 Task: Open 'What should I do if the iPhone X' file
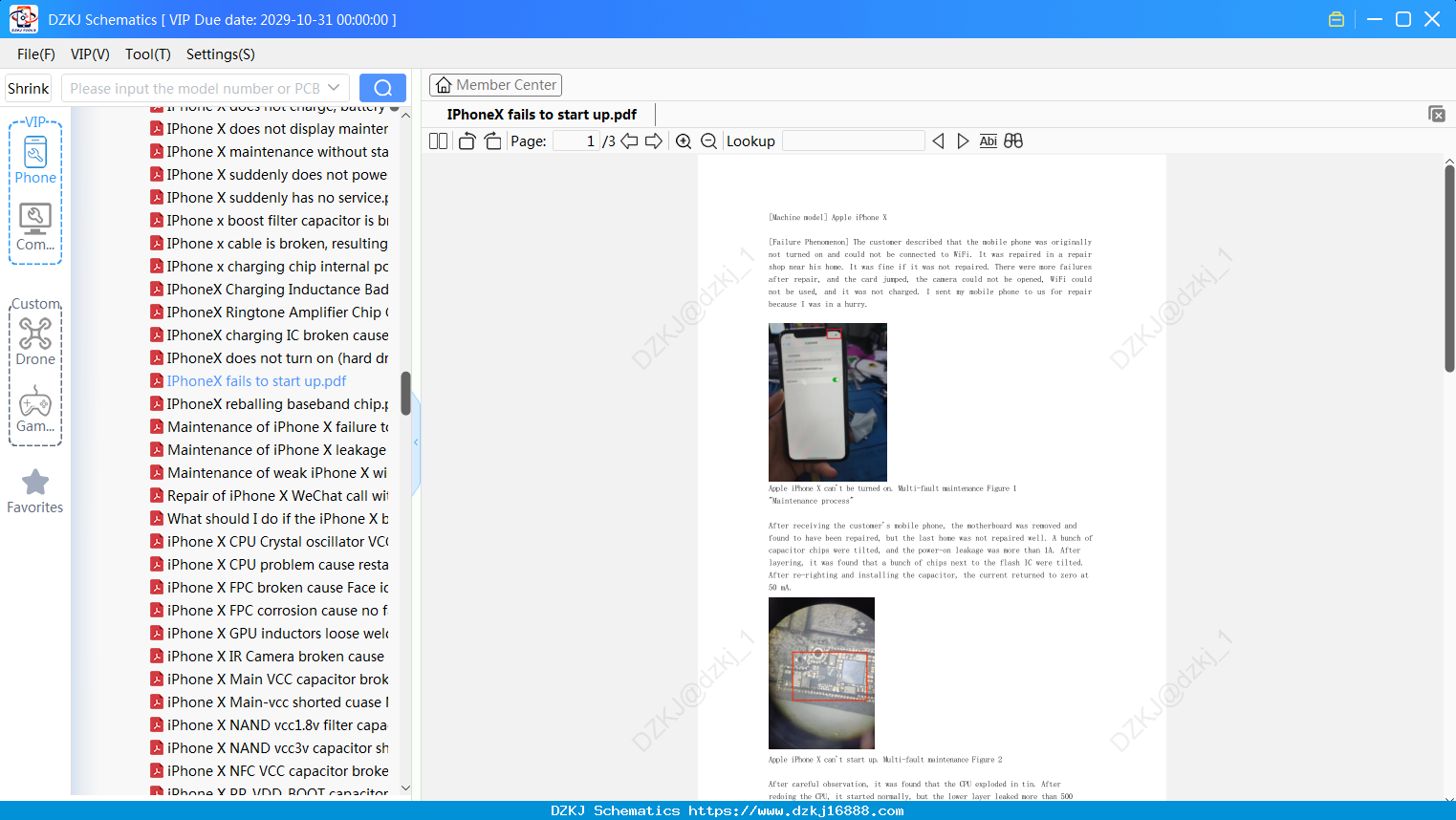point(270,519)
